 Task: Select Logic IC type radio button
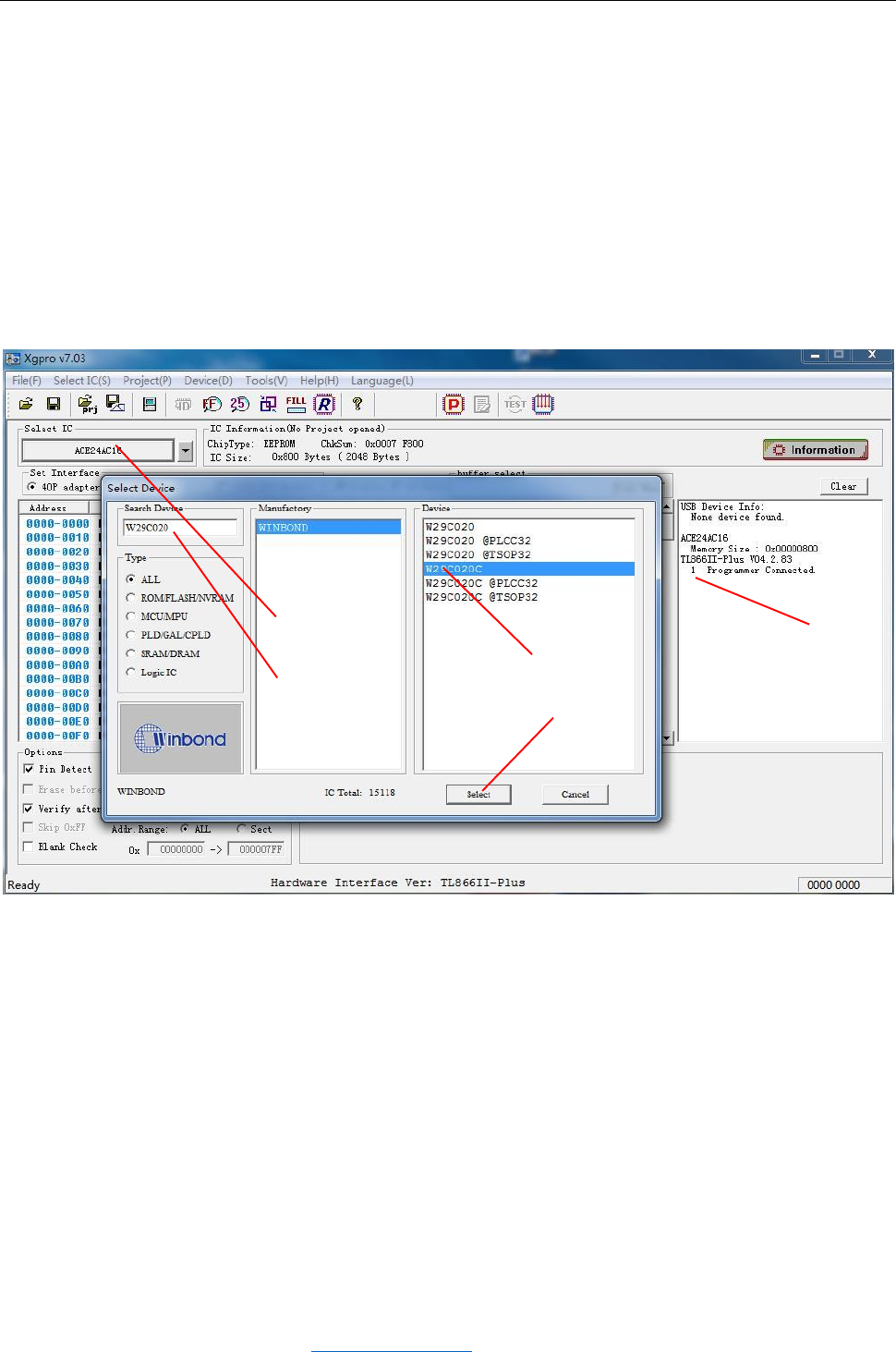[x=130, y=672]
